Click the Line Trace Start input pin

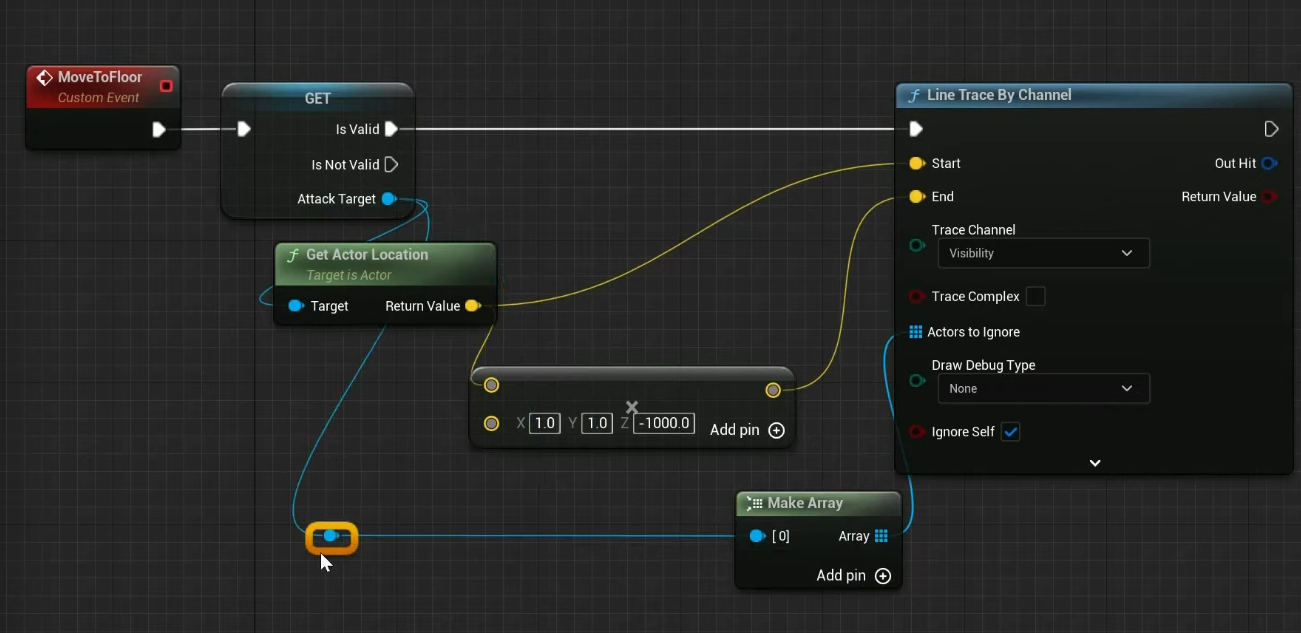[x=916, y=163]
